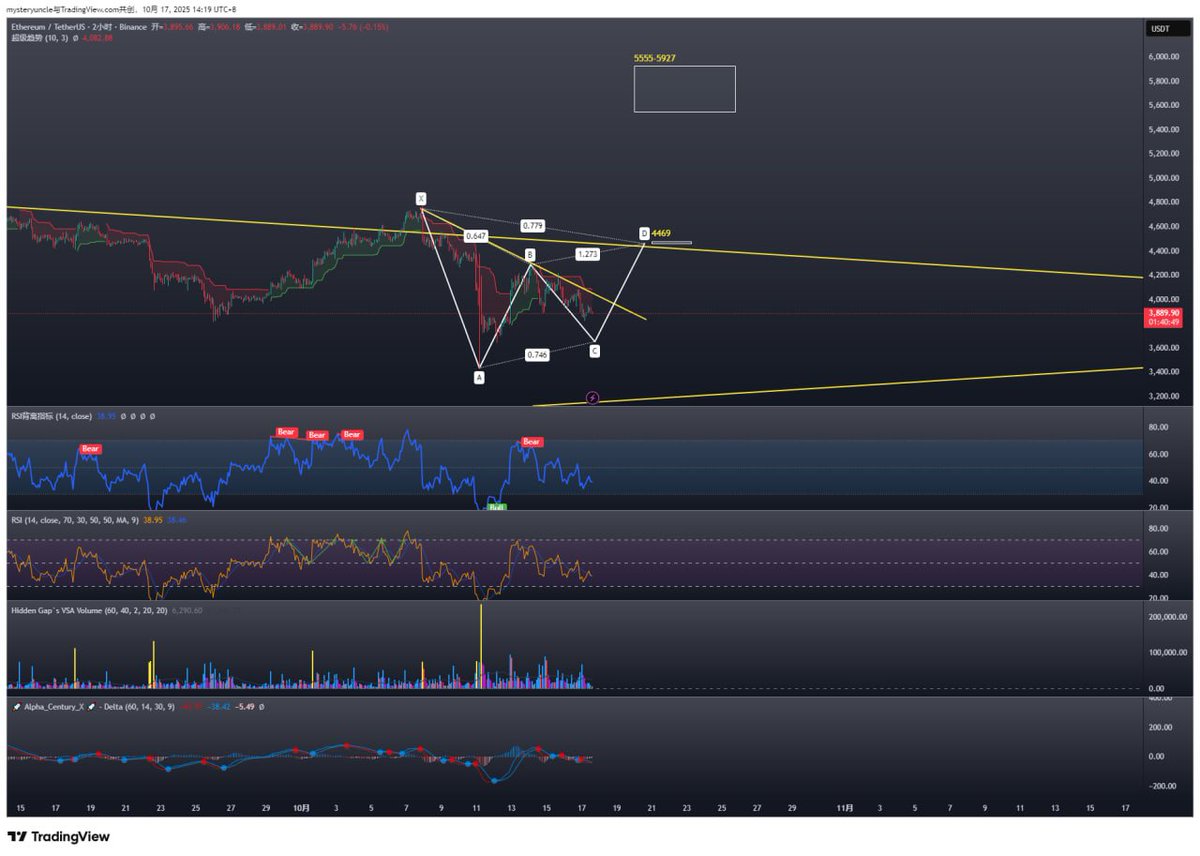Click the 200,000.00 volume axis label

pos(1167,617)
